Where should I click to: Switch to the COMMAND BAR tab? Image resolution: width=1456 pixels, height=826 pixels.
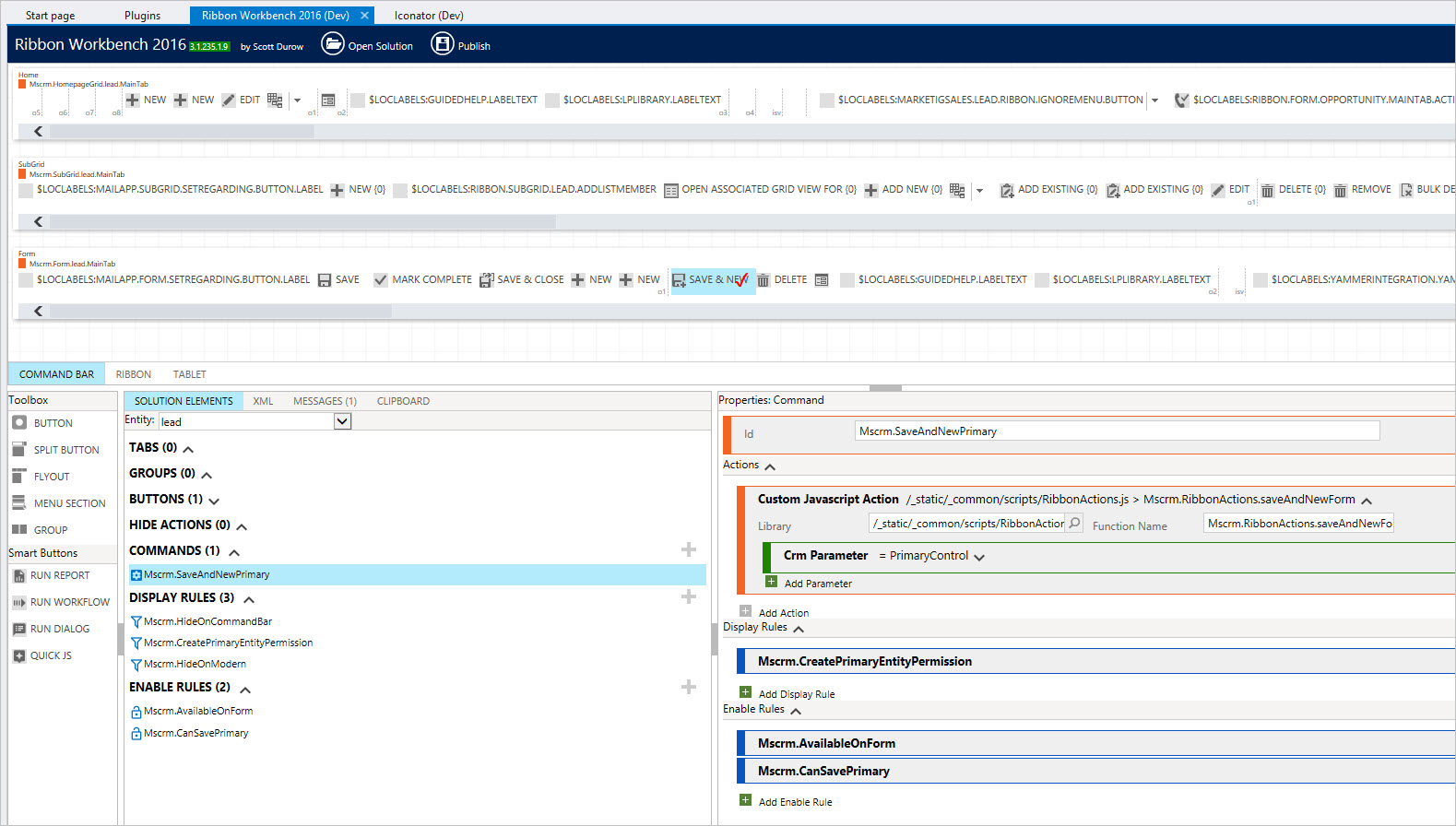56,374
